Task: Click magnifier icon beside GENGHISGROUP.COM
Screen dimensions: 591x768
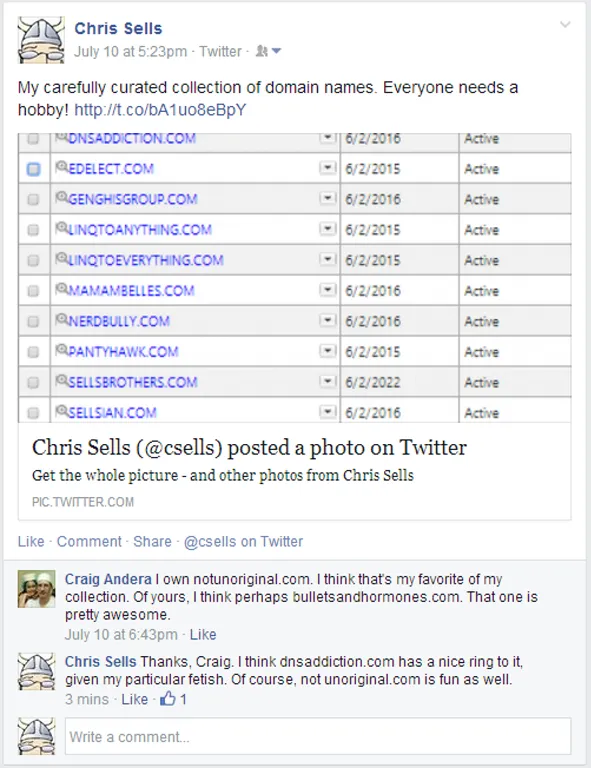Action: 62,197
